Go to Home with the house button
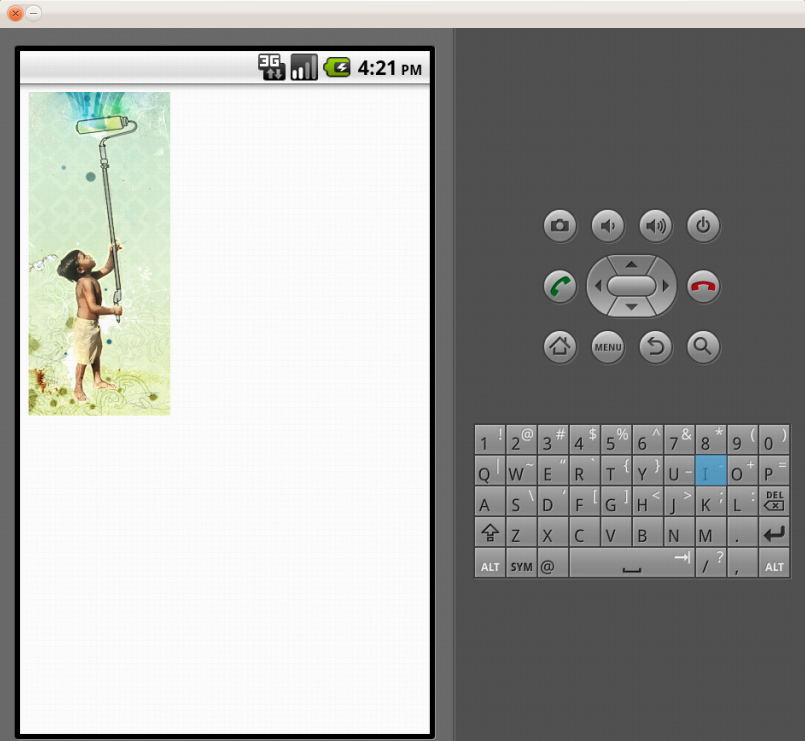Viewport: 805px width, 741px height. coord(560,347)
